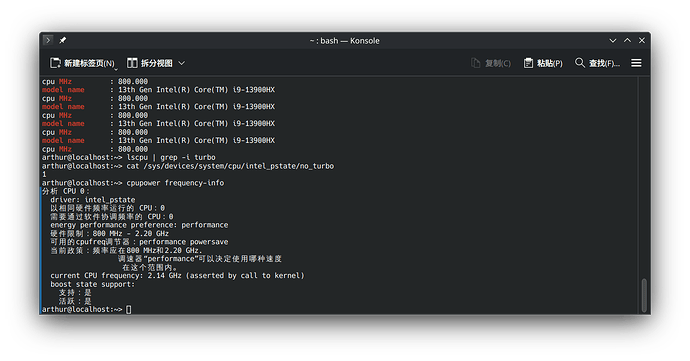Screen dimensions: 690x361
Task: Click the Konsole terminal menu icon in title bar
Action: pyautogui.click(x=48, y=41)
